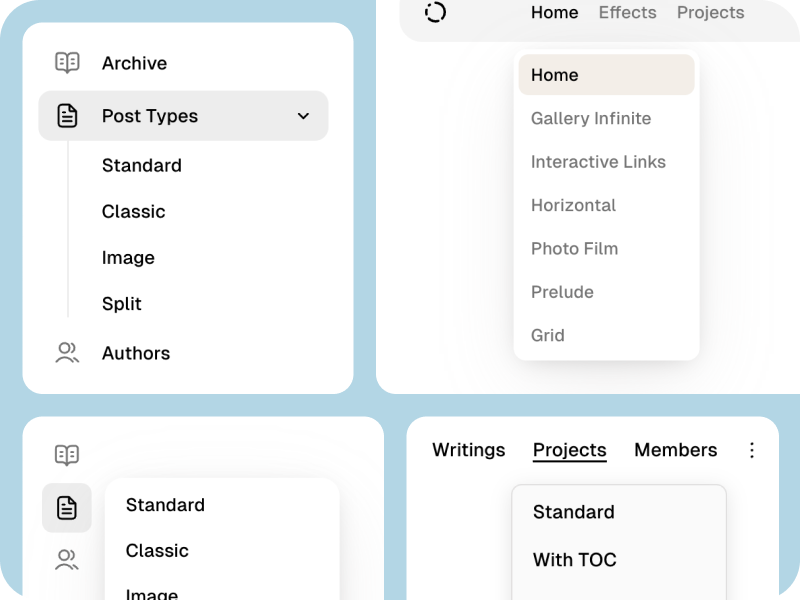Select Photo Film from the dropdown
800x600 pixels.
574,248
